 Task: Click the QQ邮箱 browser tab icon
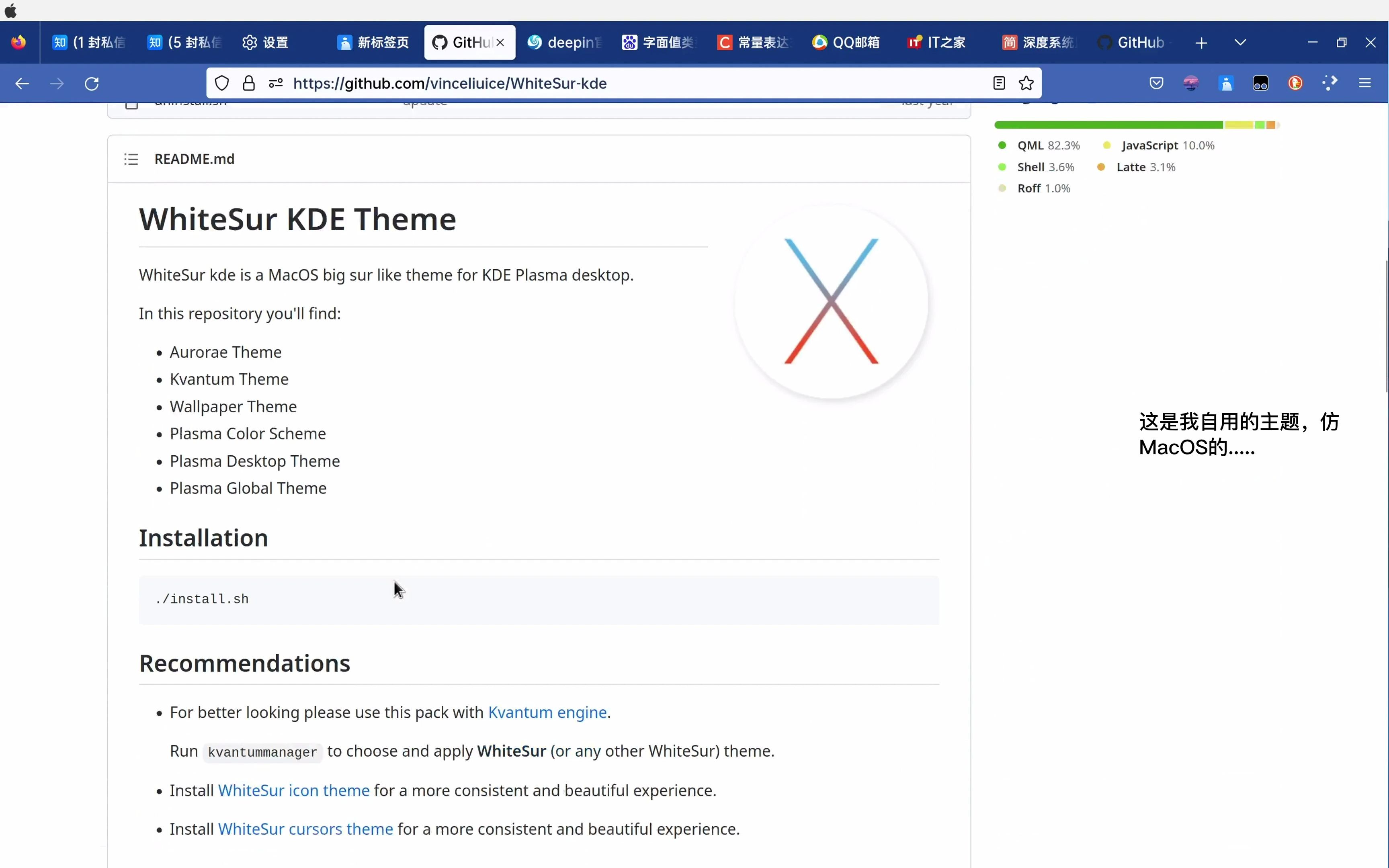pos(820,42)
